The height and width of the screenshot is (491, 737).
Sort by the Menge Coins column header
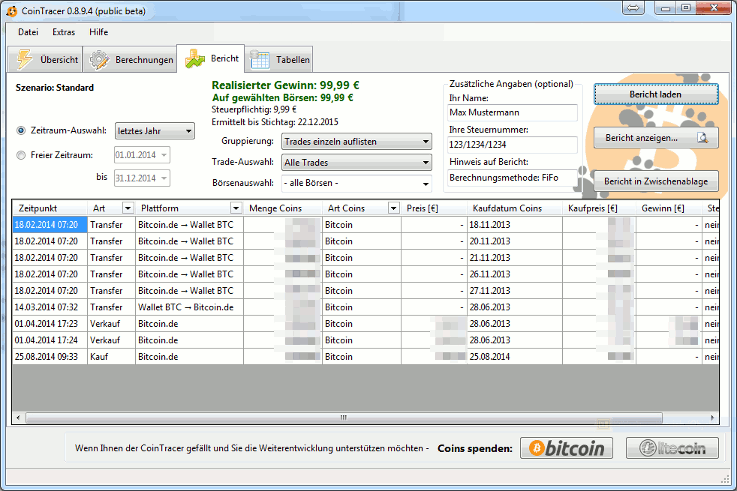point(282,208)
